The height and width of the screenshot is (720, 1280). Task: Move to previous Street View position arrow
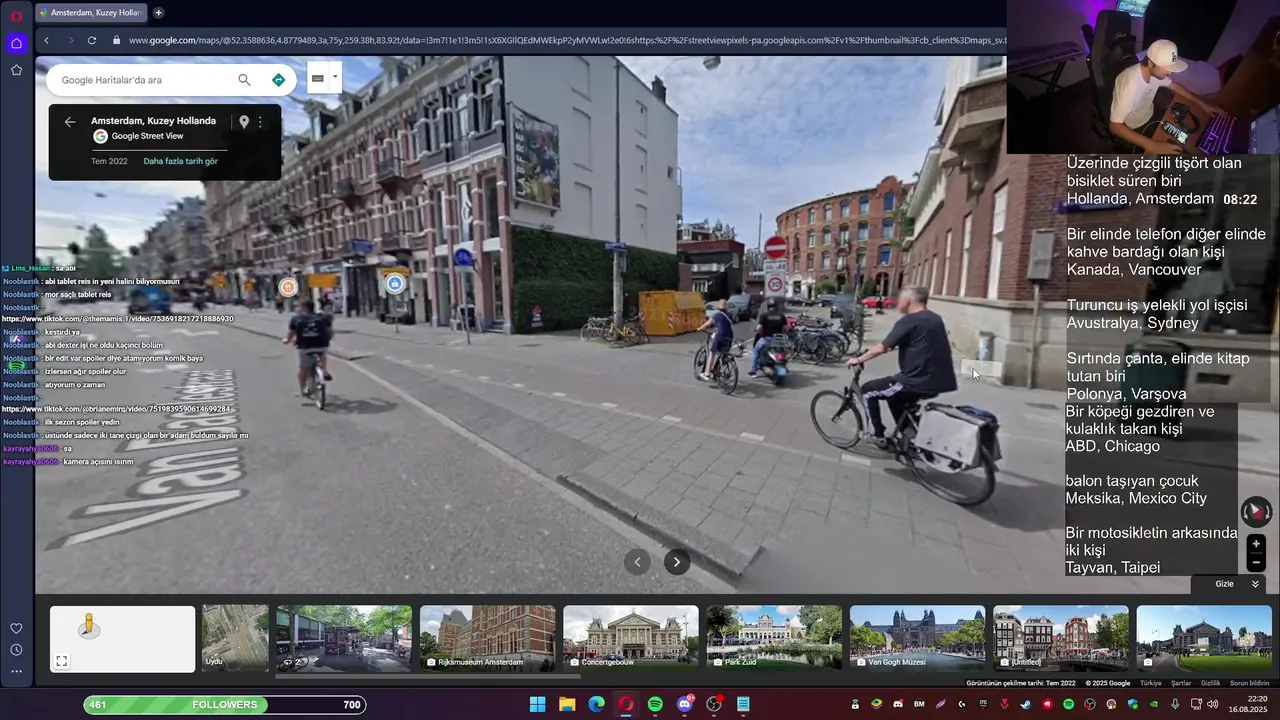(x=637, y=562)
